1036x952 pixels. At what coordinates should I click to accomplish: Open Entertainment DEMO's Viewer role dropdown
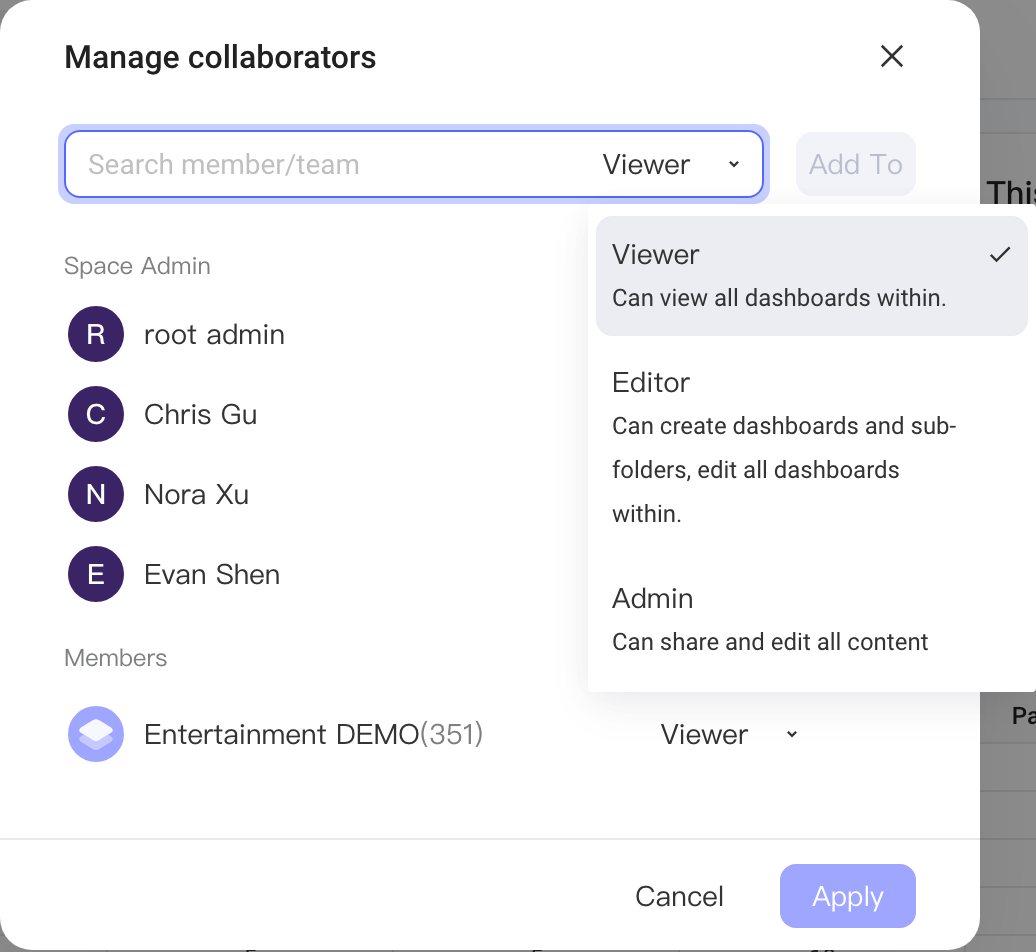click(729, 735)
